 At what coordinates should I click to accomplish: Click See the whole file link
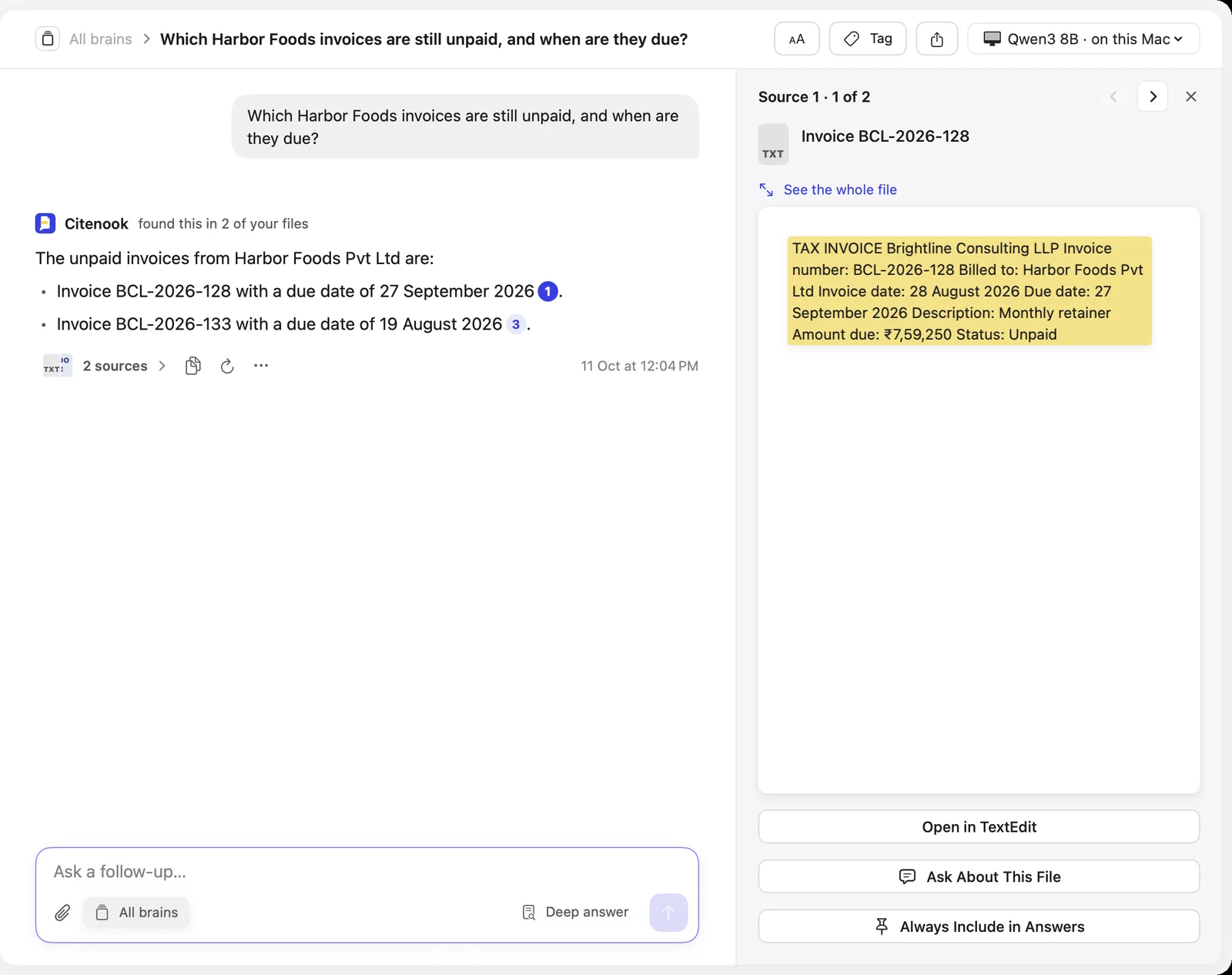829,189
